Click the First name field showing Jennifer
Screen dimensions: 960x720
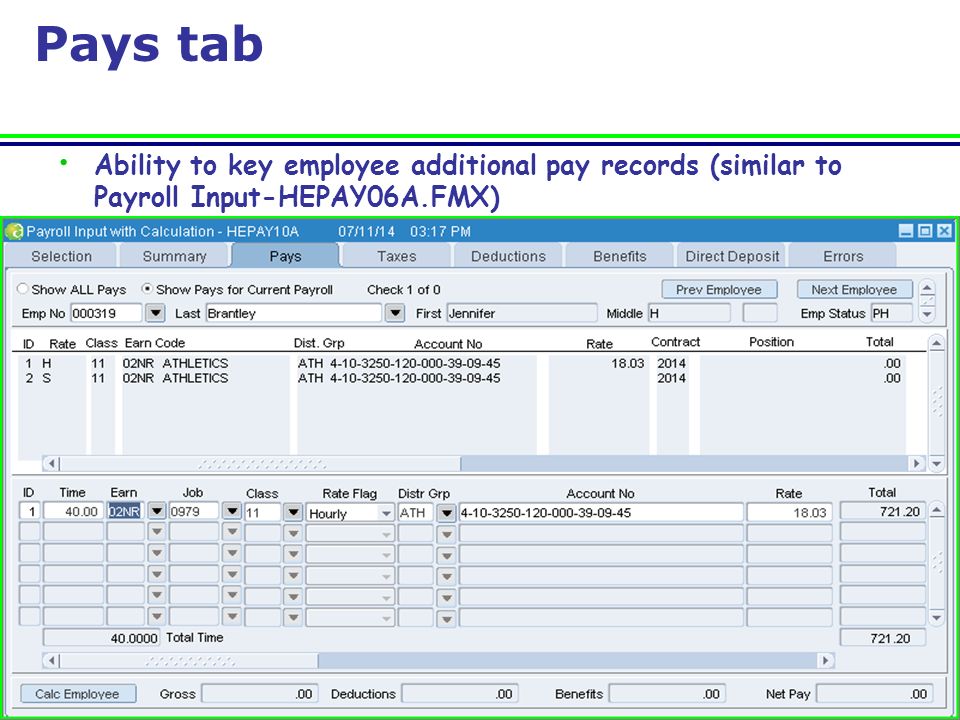click(x=522, y=313)
